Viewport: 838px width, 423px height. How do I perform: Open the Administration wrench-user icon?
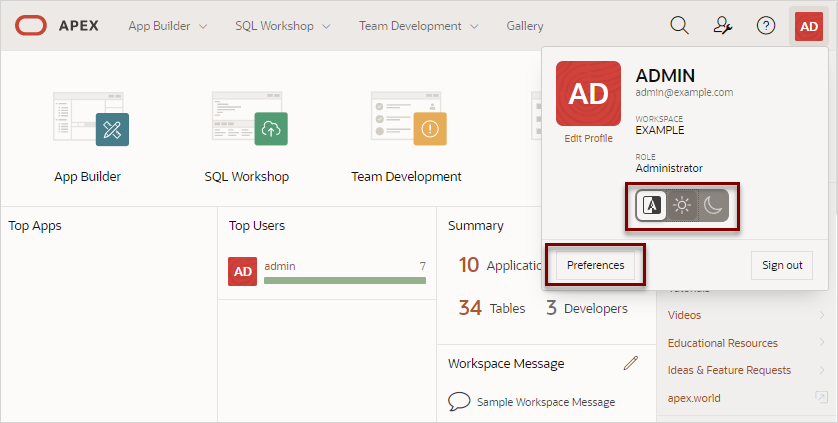[x=723, y=26]
